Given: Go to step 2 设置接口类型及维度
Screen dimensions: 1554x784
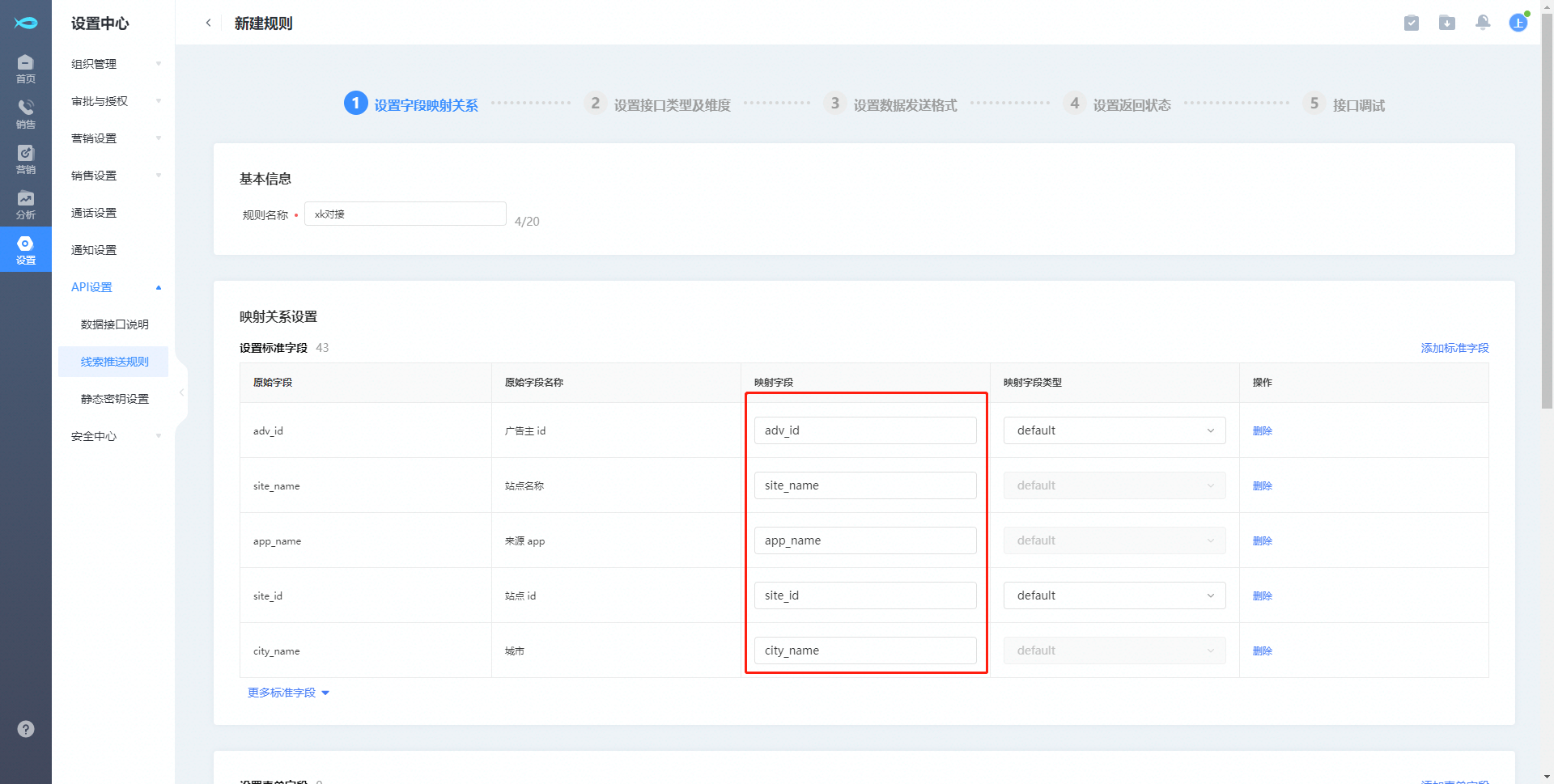Looking at the screenshot, I should 658,104.
